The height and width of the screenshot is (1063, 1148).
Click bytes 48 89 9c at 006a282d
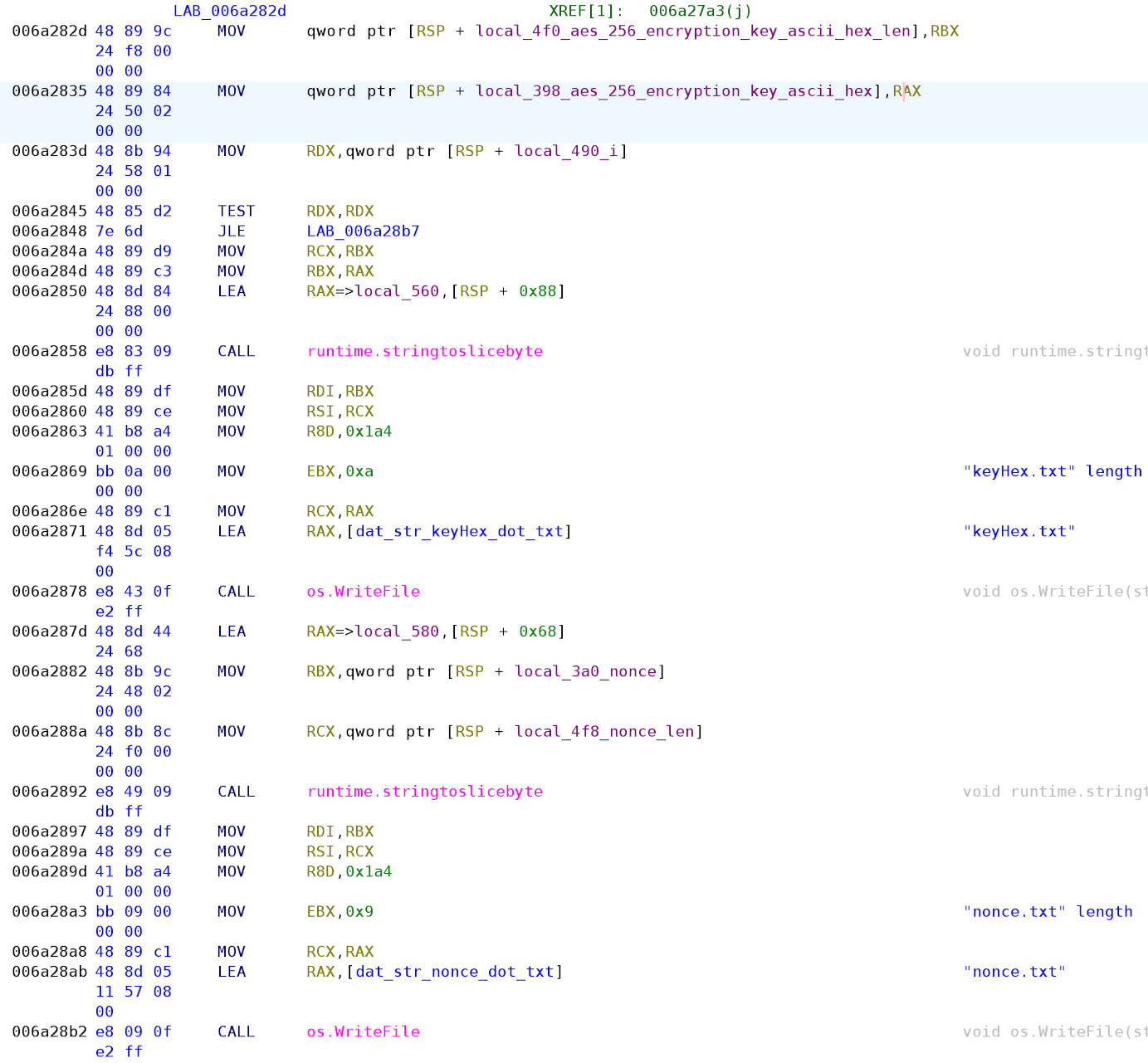pos(134,31)
